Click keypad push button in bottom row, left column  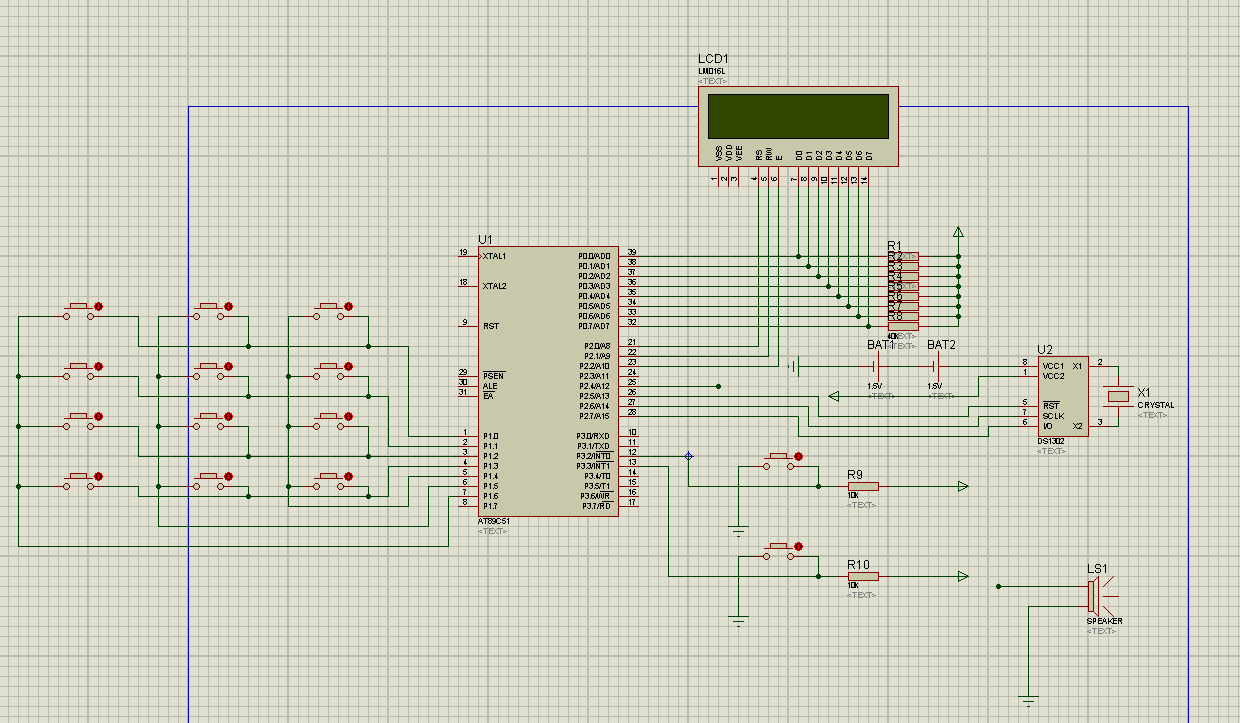82,481
